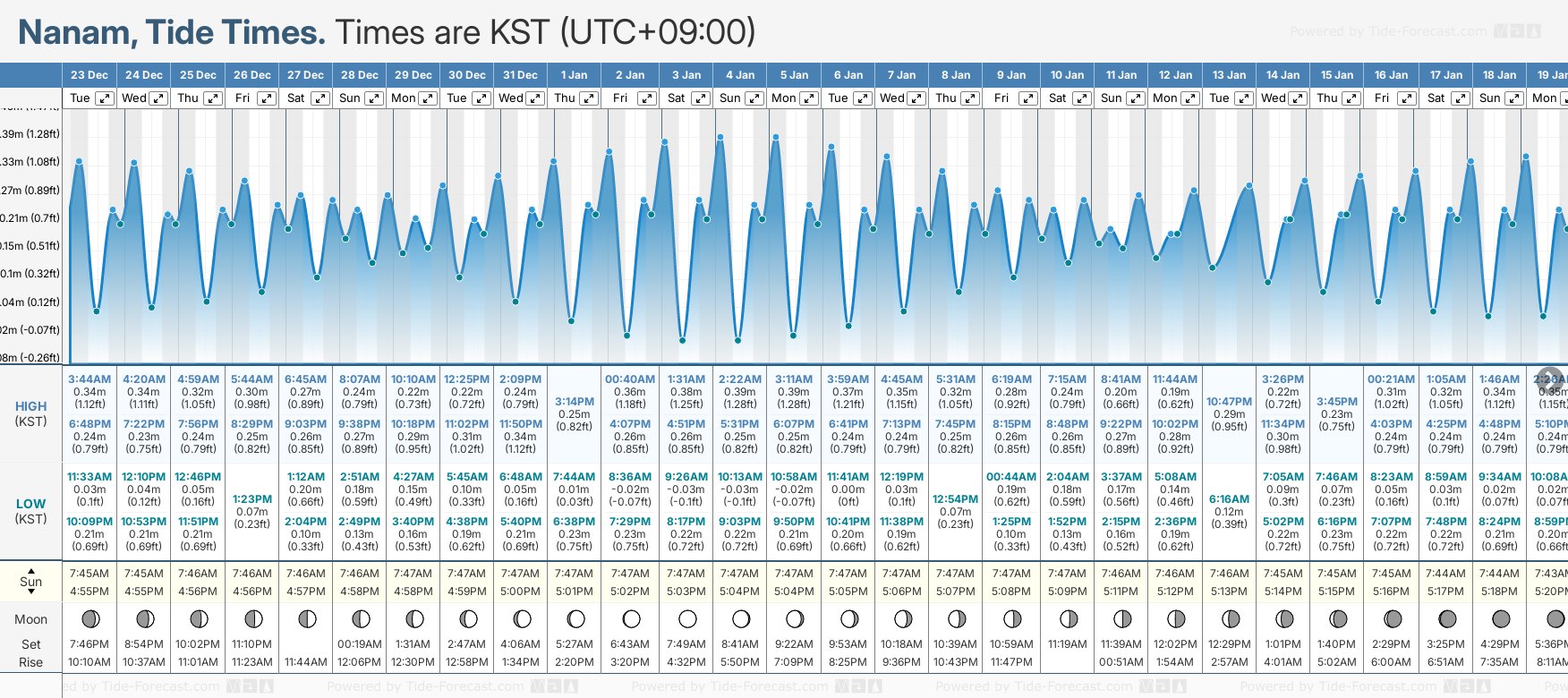Expand the Sun 28 Dec day column
Viewport: 1568px width, 698px height.
tap(374, 98)
